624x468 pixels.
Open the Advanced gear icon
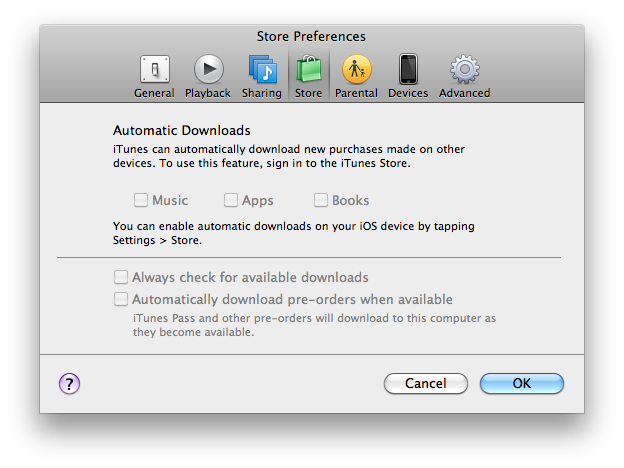pyautogui.click(x=465, y=69)
